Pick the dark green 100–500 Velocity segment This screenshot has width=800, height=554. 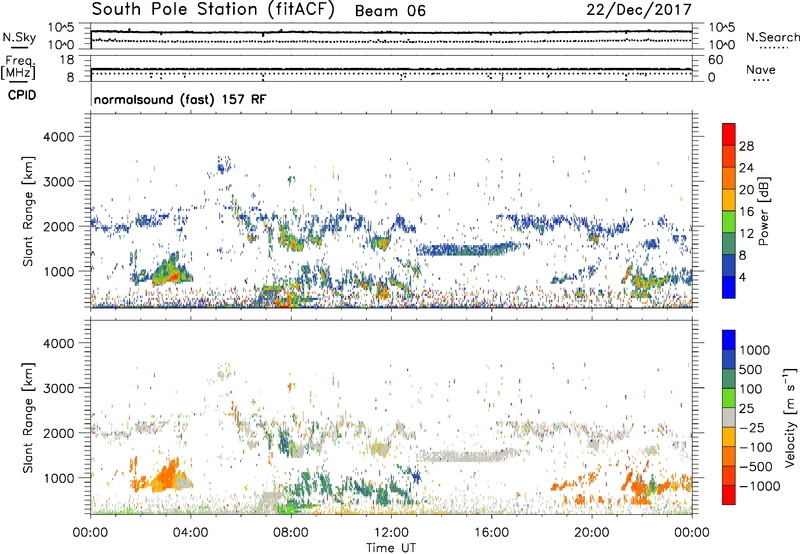pos(729,379)
